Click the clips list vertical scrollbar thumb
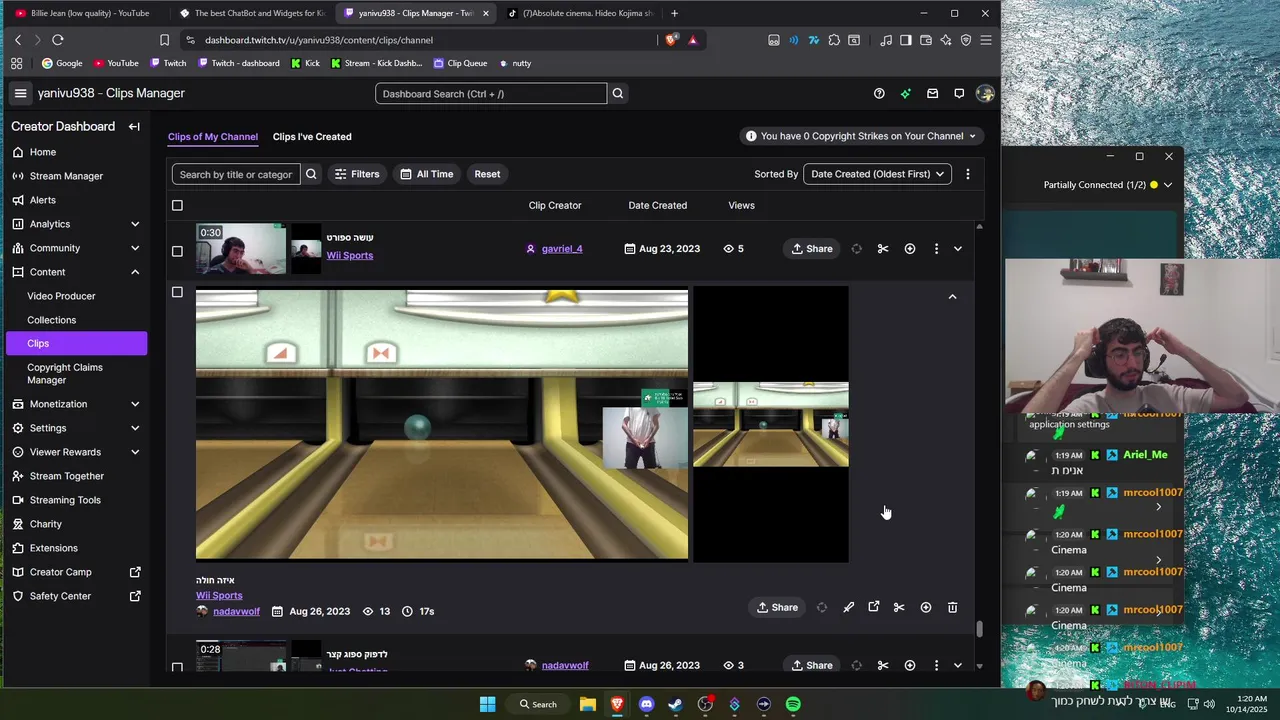Image resolution: width=1280 pixels, height=720 pixels. pyautogui.click(x=980, y=629)
